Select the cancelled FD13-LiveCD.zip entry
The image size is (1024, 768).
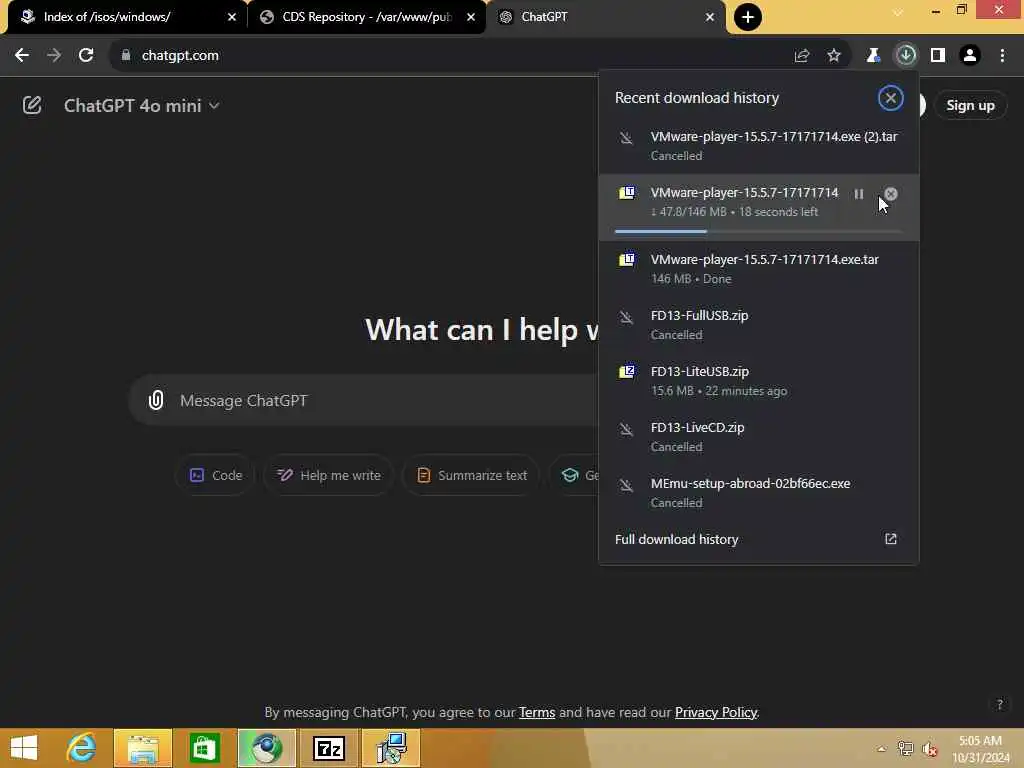click(759, 437)
